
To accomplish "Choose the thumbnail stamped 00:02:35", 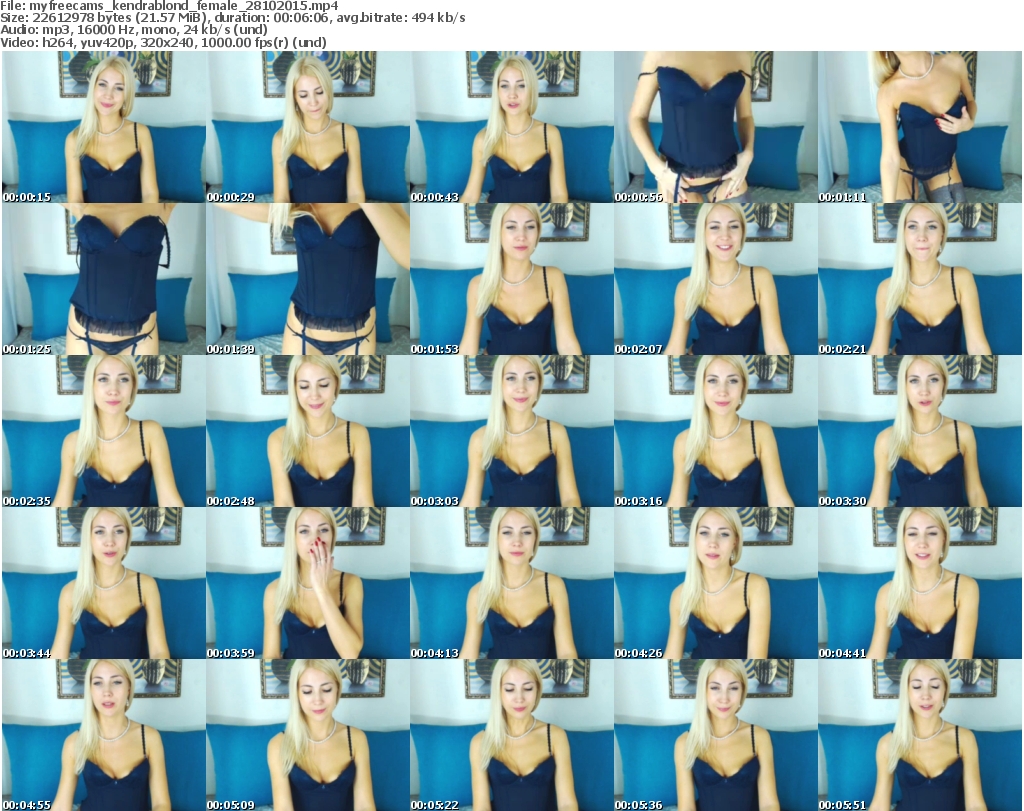I will click(x=104, y=431).
